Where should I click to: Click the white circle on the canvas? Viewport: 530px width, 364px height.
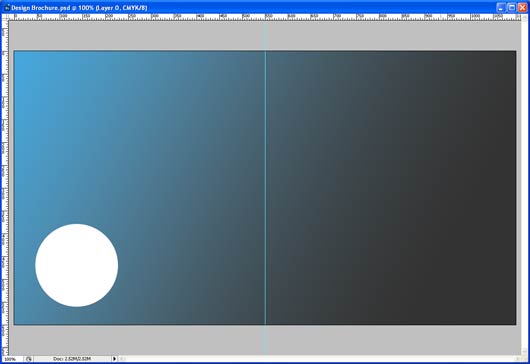[77, 265]
